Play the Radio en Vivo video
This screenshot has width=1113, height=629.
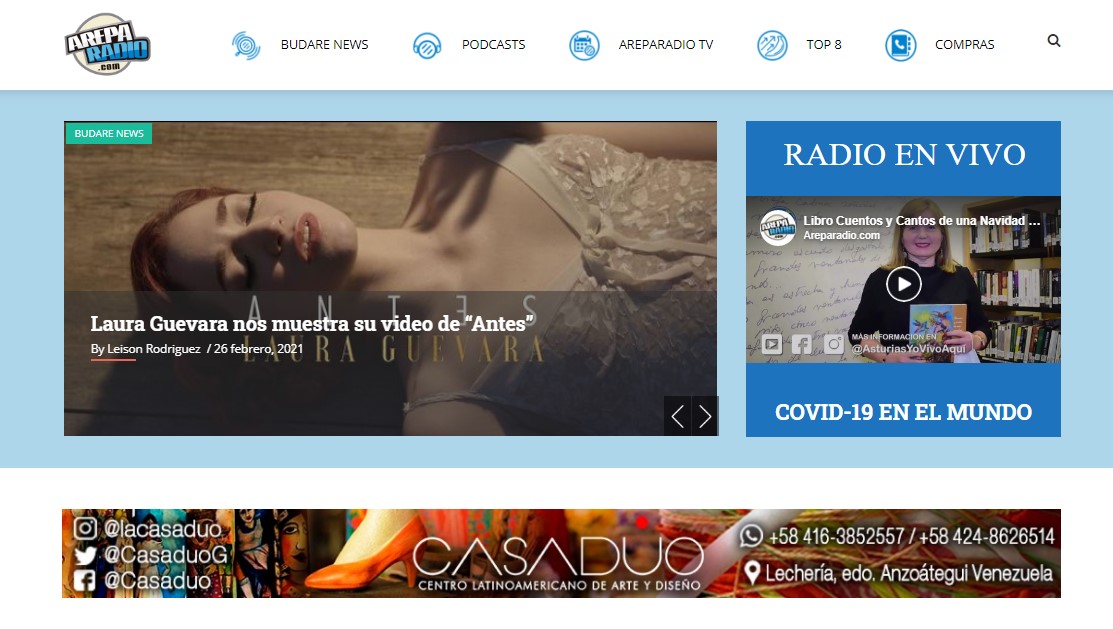click(x=904, y=284)
